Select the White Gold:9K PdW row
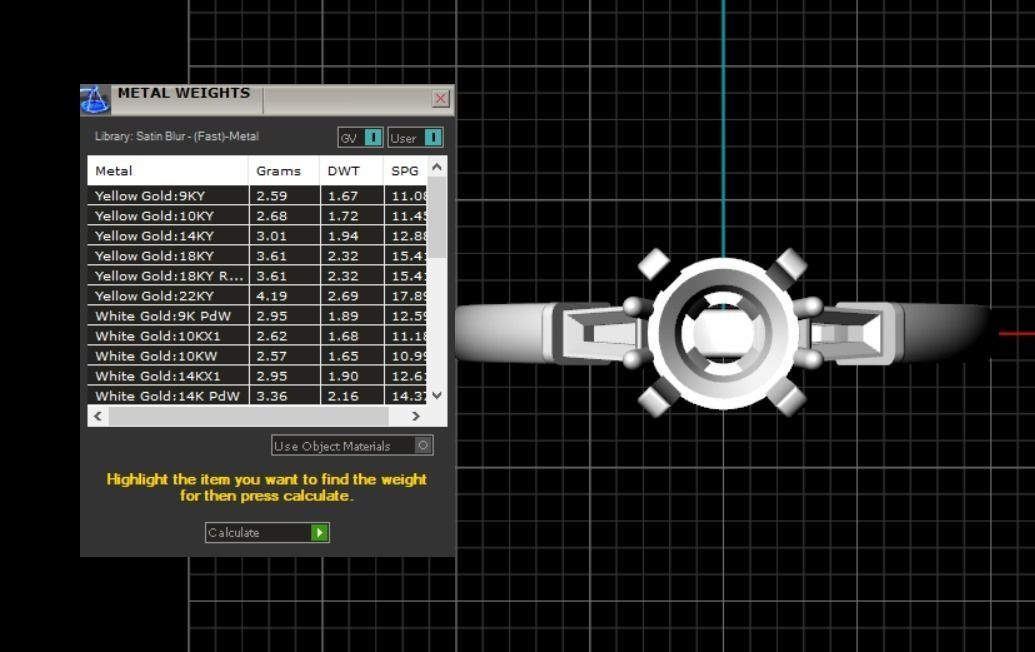The width and height of the screenshot is (1035, 652). click(x=258, y=315)
